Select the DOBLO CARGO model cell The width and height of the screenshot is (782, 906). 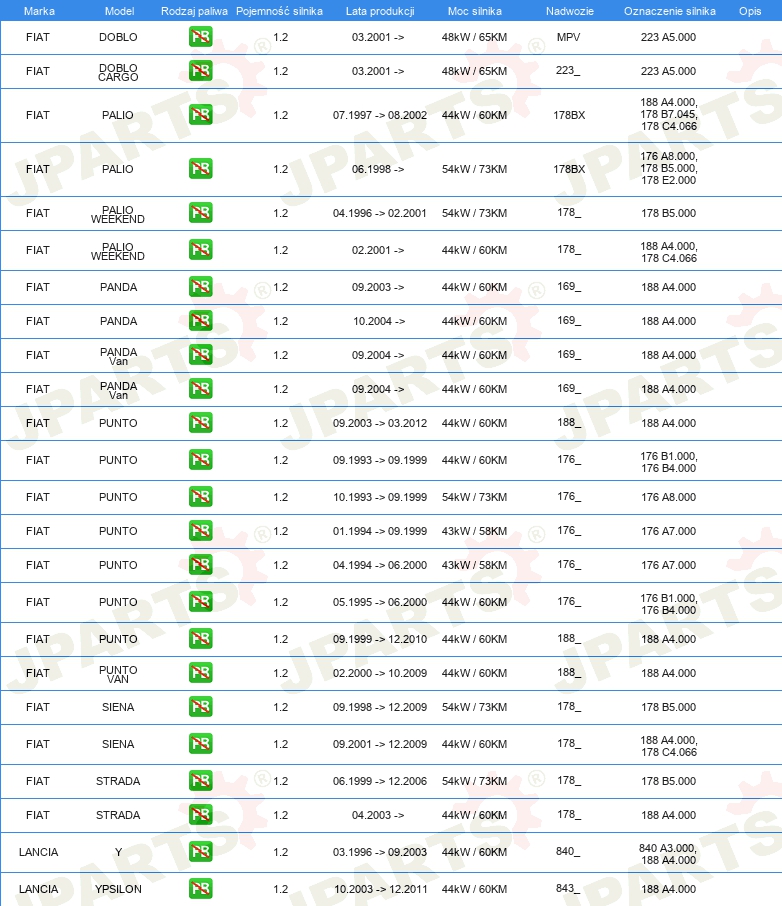click(118, 72)
